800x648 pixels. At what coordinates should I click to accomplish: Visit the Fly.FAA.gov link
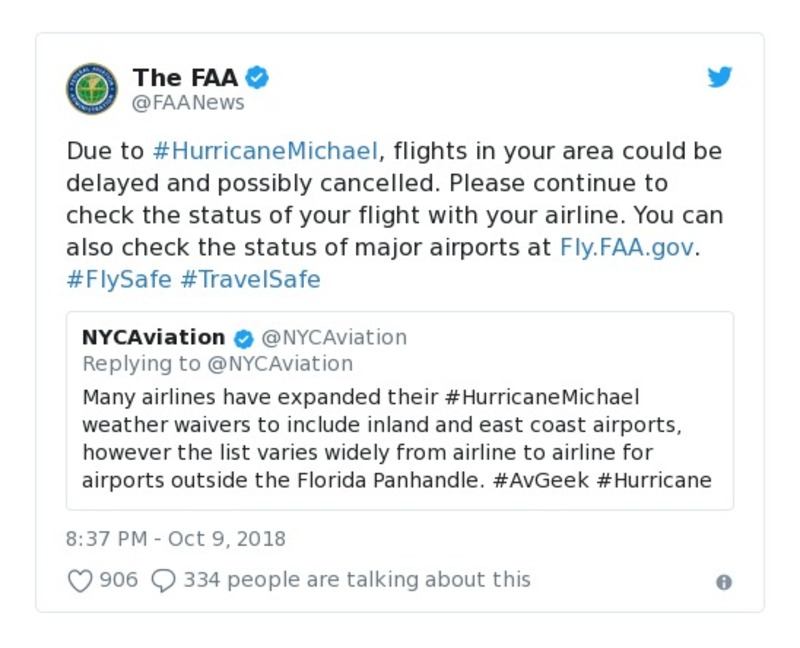626,247
